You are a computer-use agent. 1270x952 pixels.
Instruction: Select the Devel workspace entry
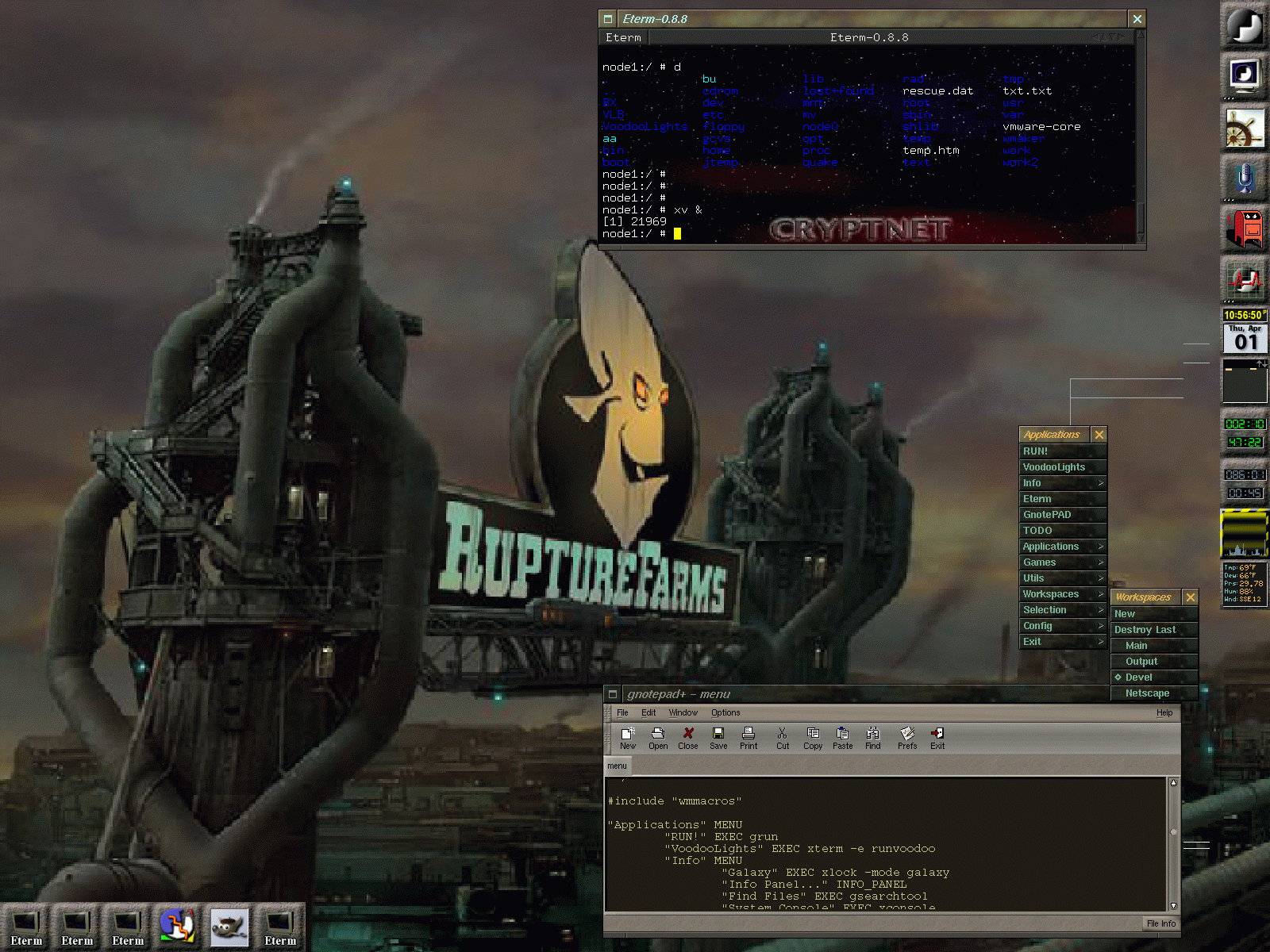point(1154,678)
